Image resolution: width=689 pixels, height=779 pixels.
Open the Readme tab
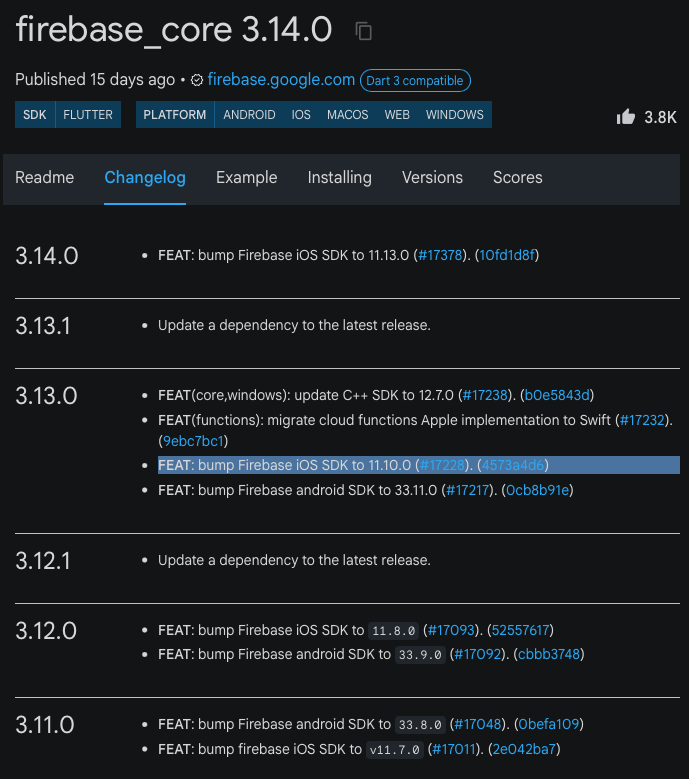(45, 177)
